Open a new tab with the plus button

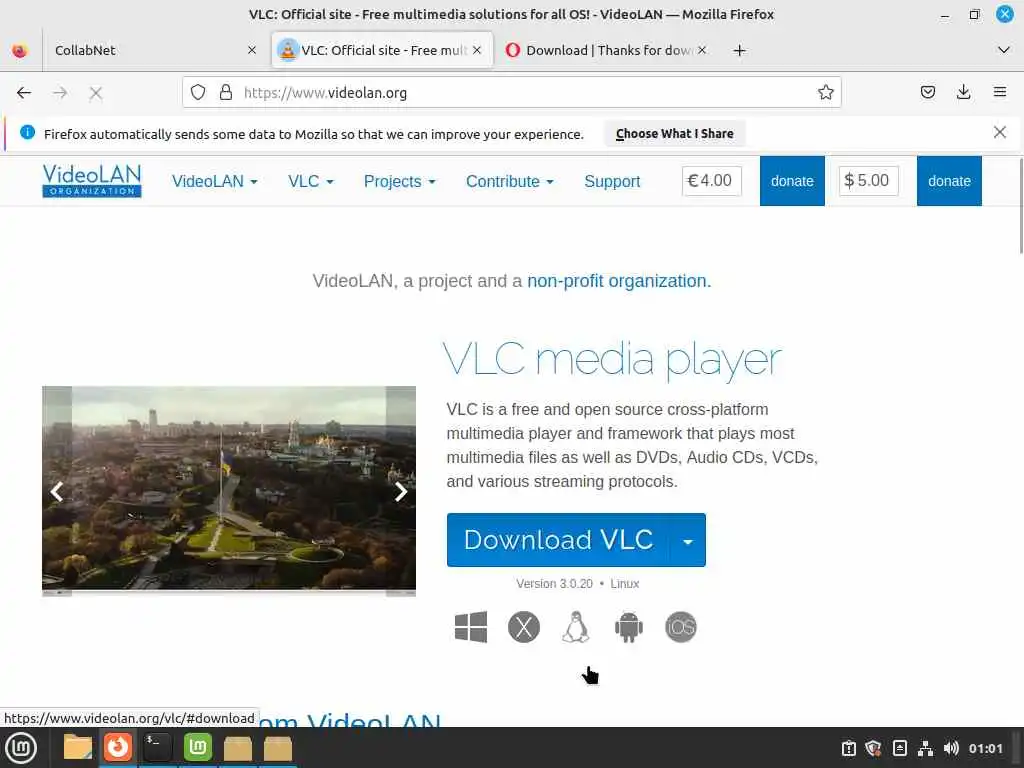coord(739,50)
